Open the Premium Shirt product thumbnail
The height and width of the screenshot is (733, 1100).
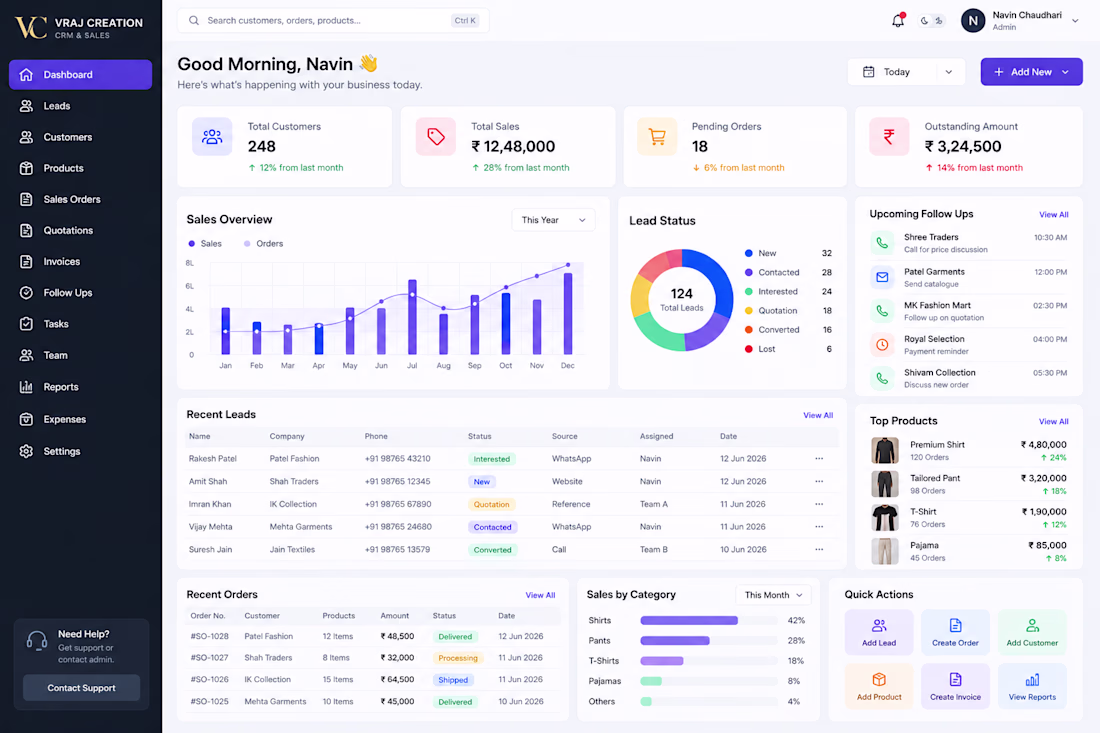pyautogui.click(x=885, y=450)
